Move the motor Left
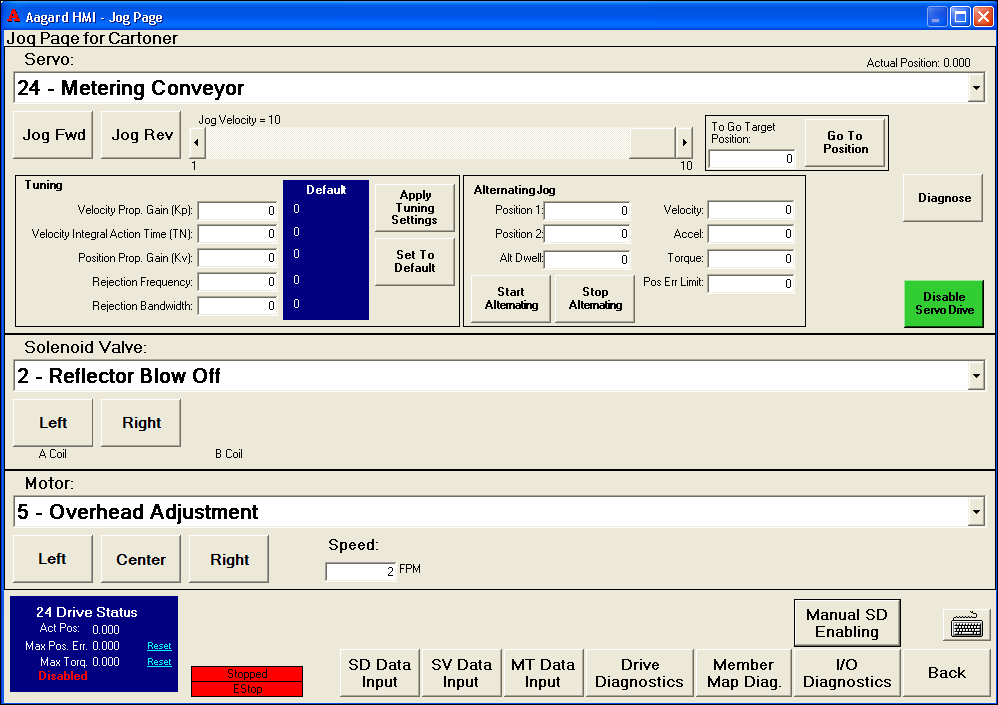This screenshot has height=705, width=998. click(53, 559)
